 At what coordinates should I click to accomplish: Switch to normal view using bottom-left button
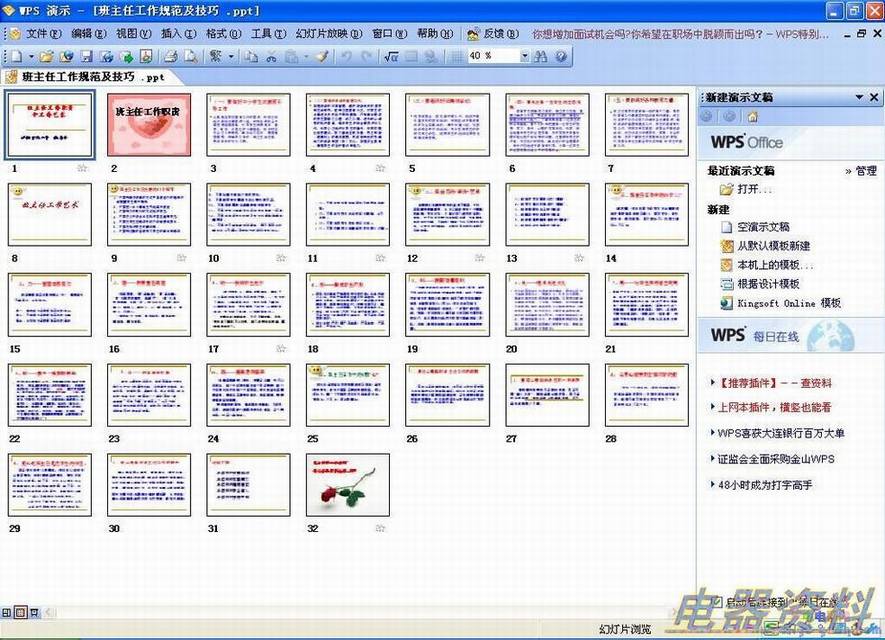(x=7, y=612)
